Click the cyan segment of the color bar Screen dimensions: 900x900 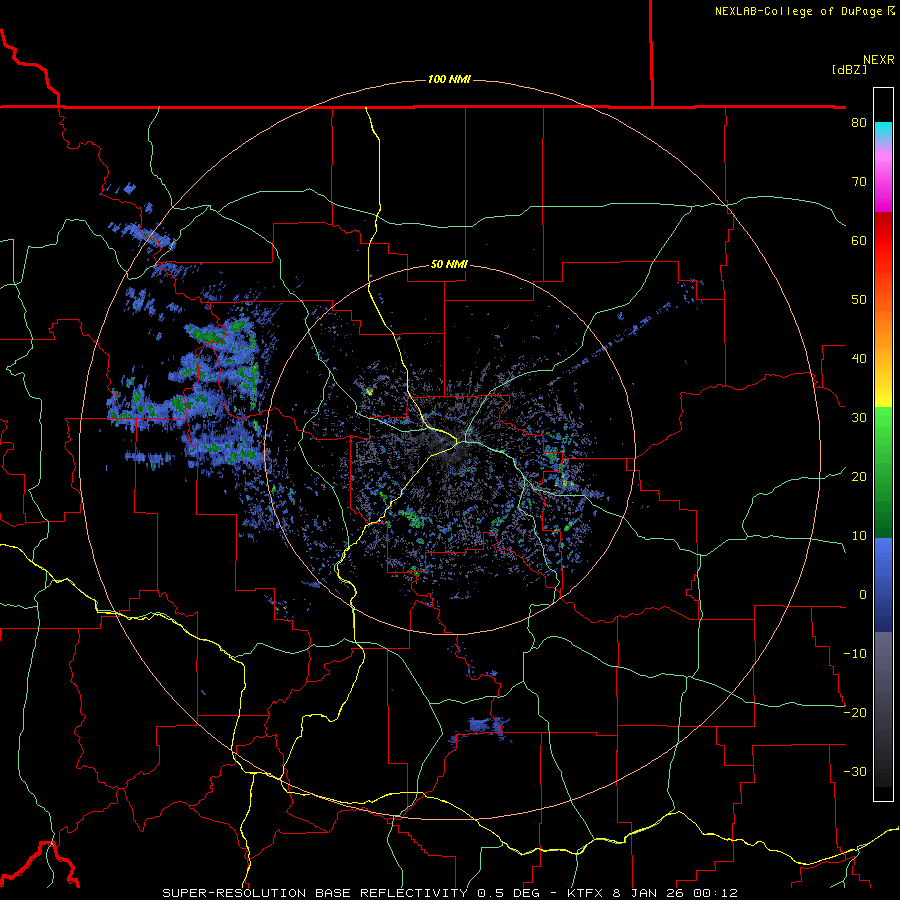883,132
